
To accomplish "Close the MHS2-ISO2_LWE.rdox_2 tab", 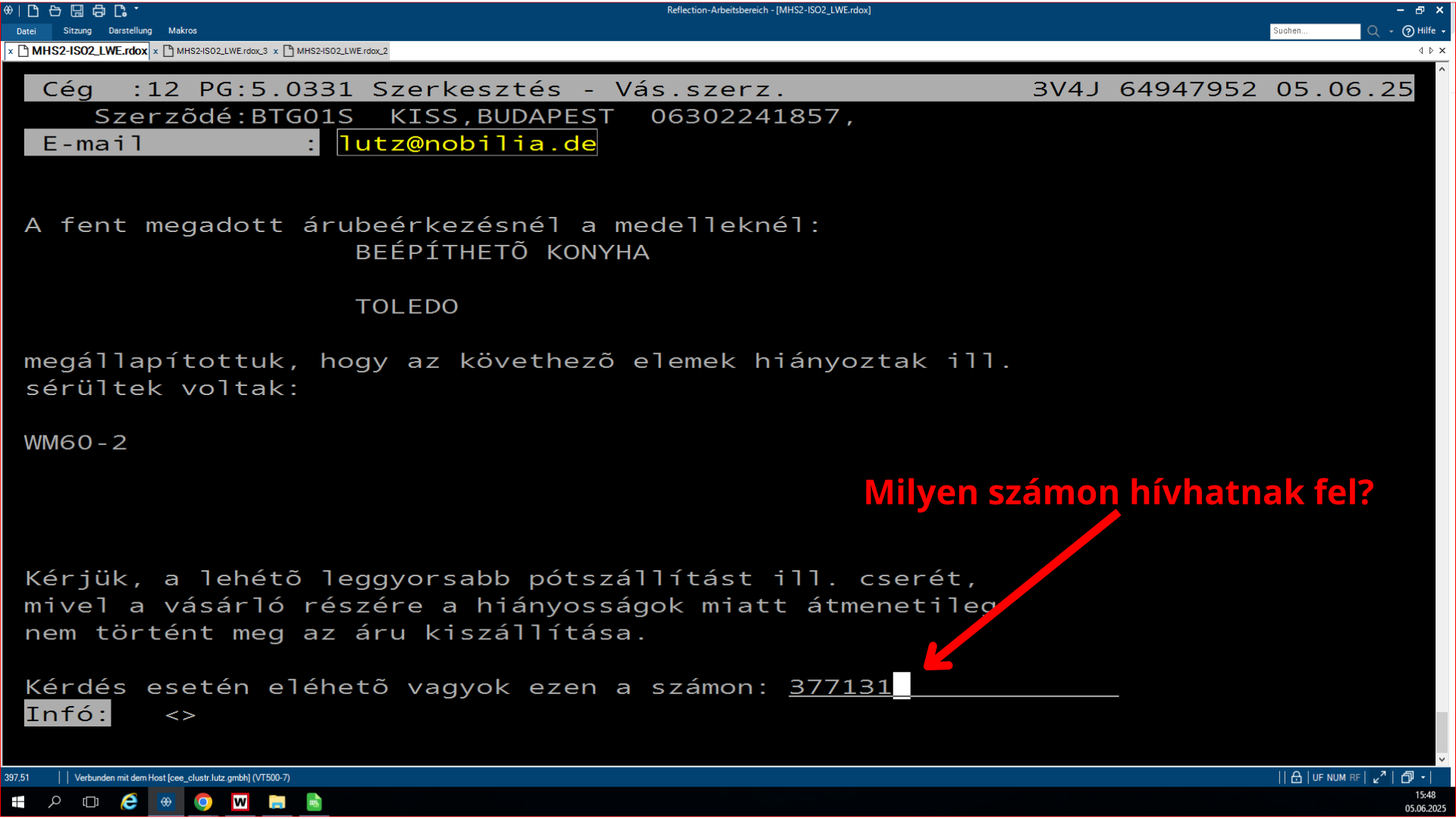I will (276, 52).
